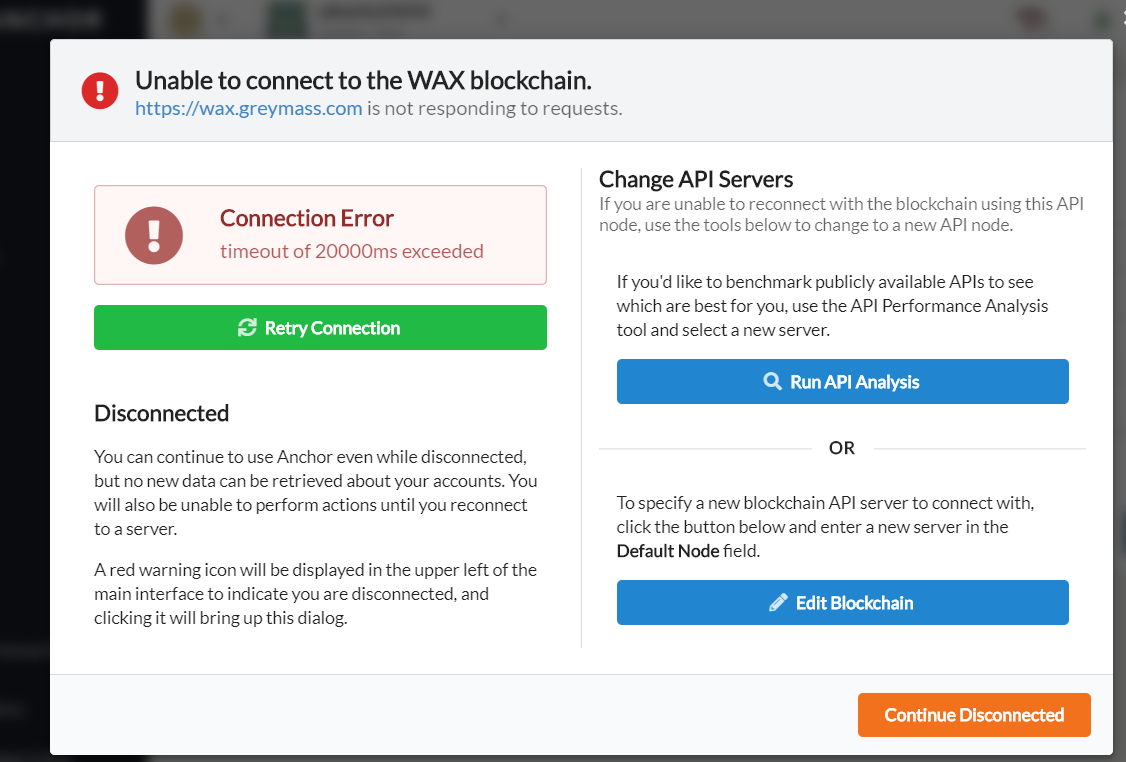Open the Edit Blockchain settings
Viewport: 1126px width, 762px height.
tap(842, 602)
